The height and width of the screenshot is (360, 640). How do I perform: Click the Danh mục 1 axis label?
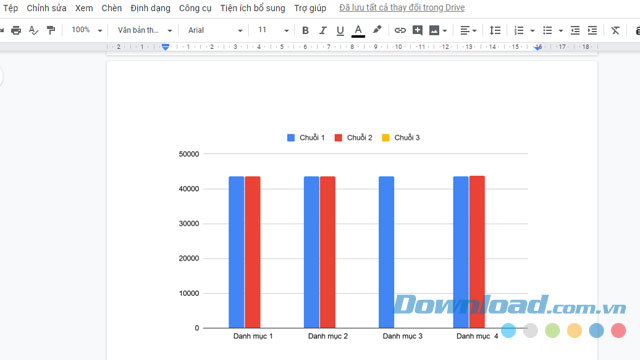click(253, 336)
